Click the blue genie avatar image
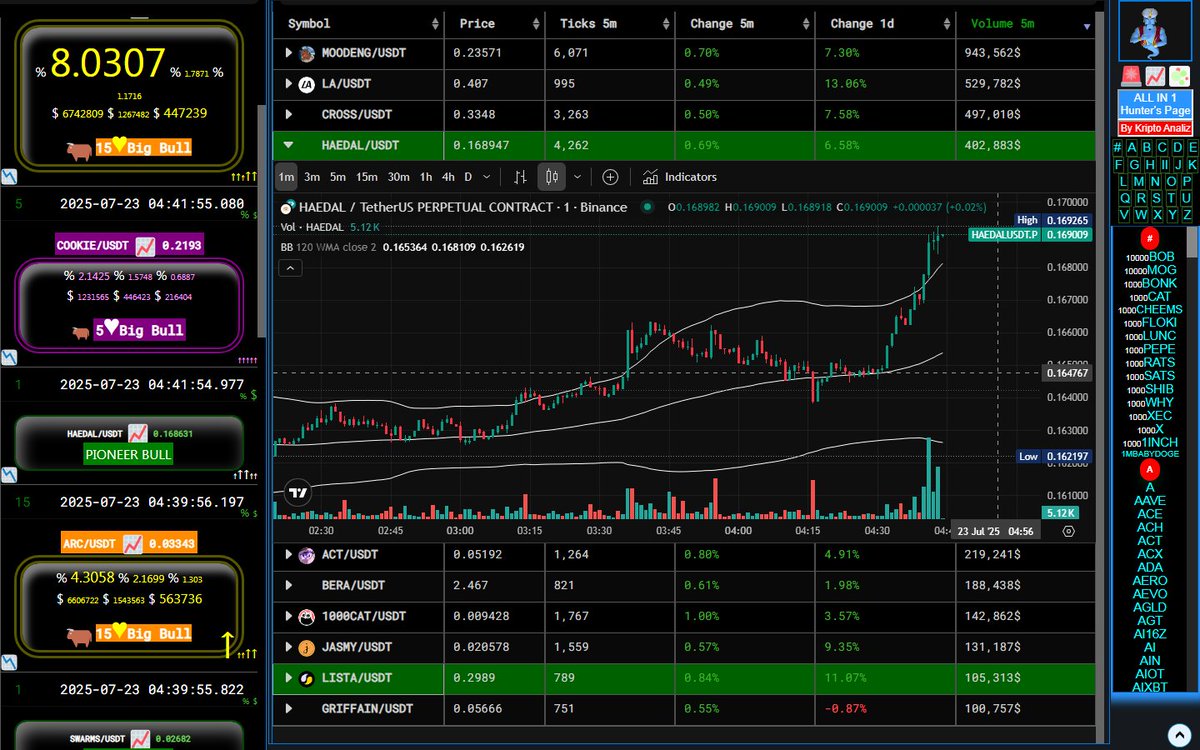 (x=1154, y=33)
